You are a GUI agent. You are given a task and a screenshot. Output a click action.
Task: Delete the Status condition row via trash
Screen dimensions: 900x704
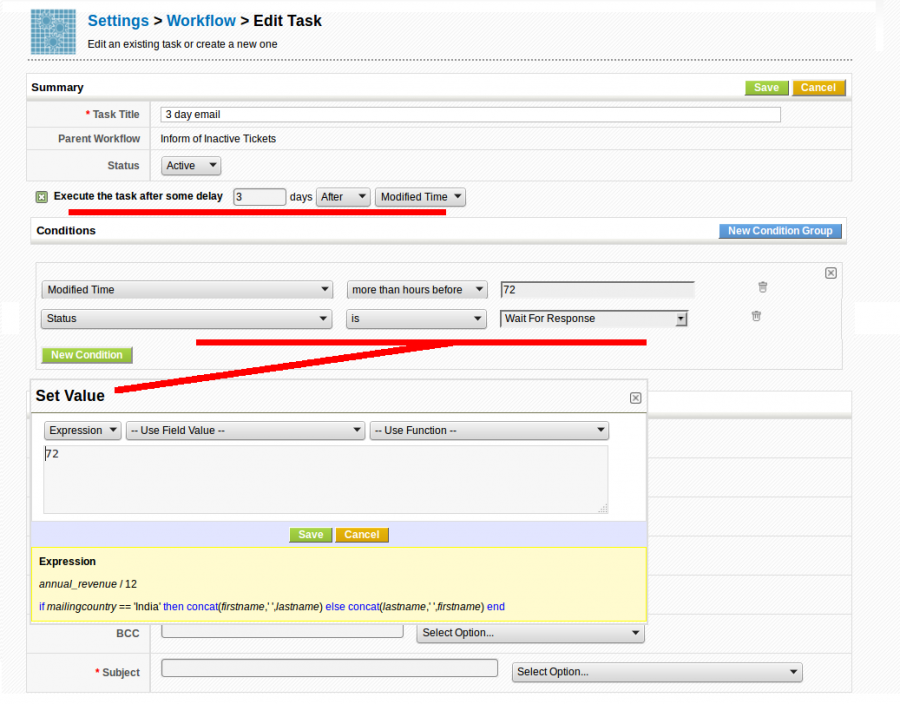[x=756, y=316]
